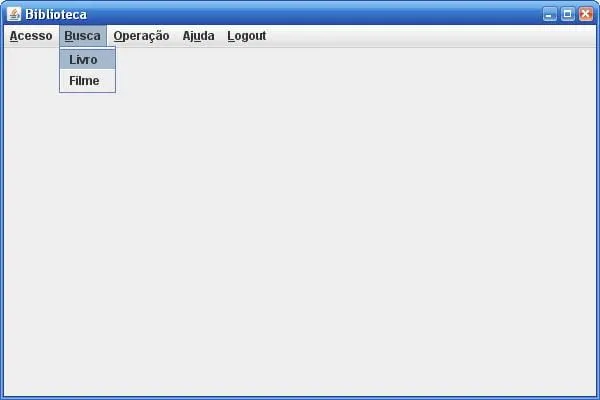Minimize the Biblioteca window
The height and width of the screenshot is (400, 600).
pyautogui.click(x=549, y=15)
